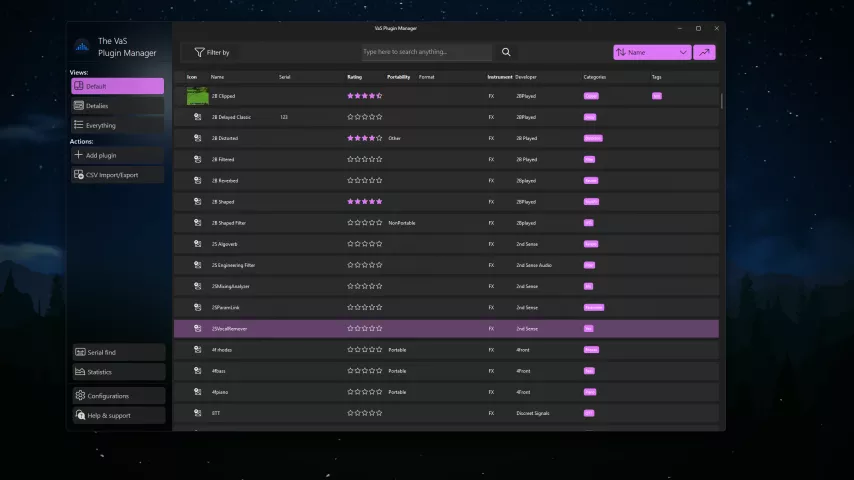The height and width of the screenshot is (480, 854).
Task: Click the Tags column header
Action: coord(657,77)
